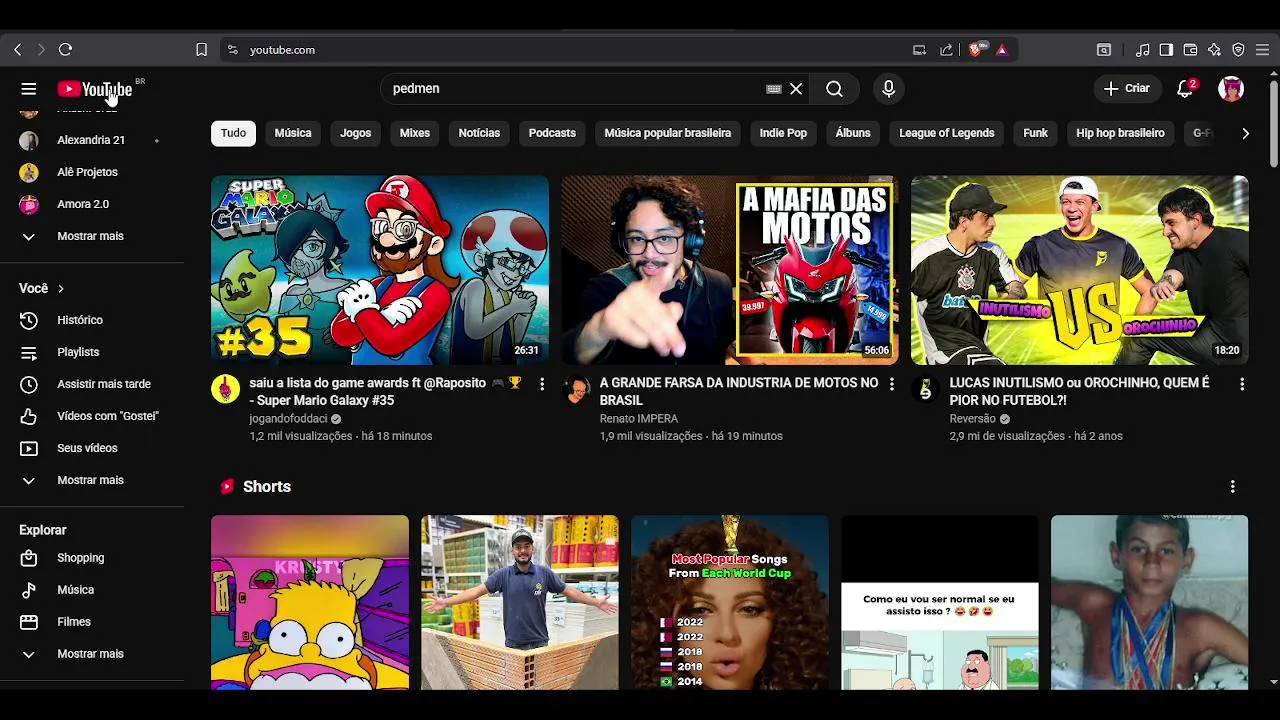Open the browser main menu
The image size is (1280, 720).
point(1262,50)
